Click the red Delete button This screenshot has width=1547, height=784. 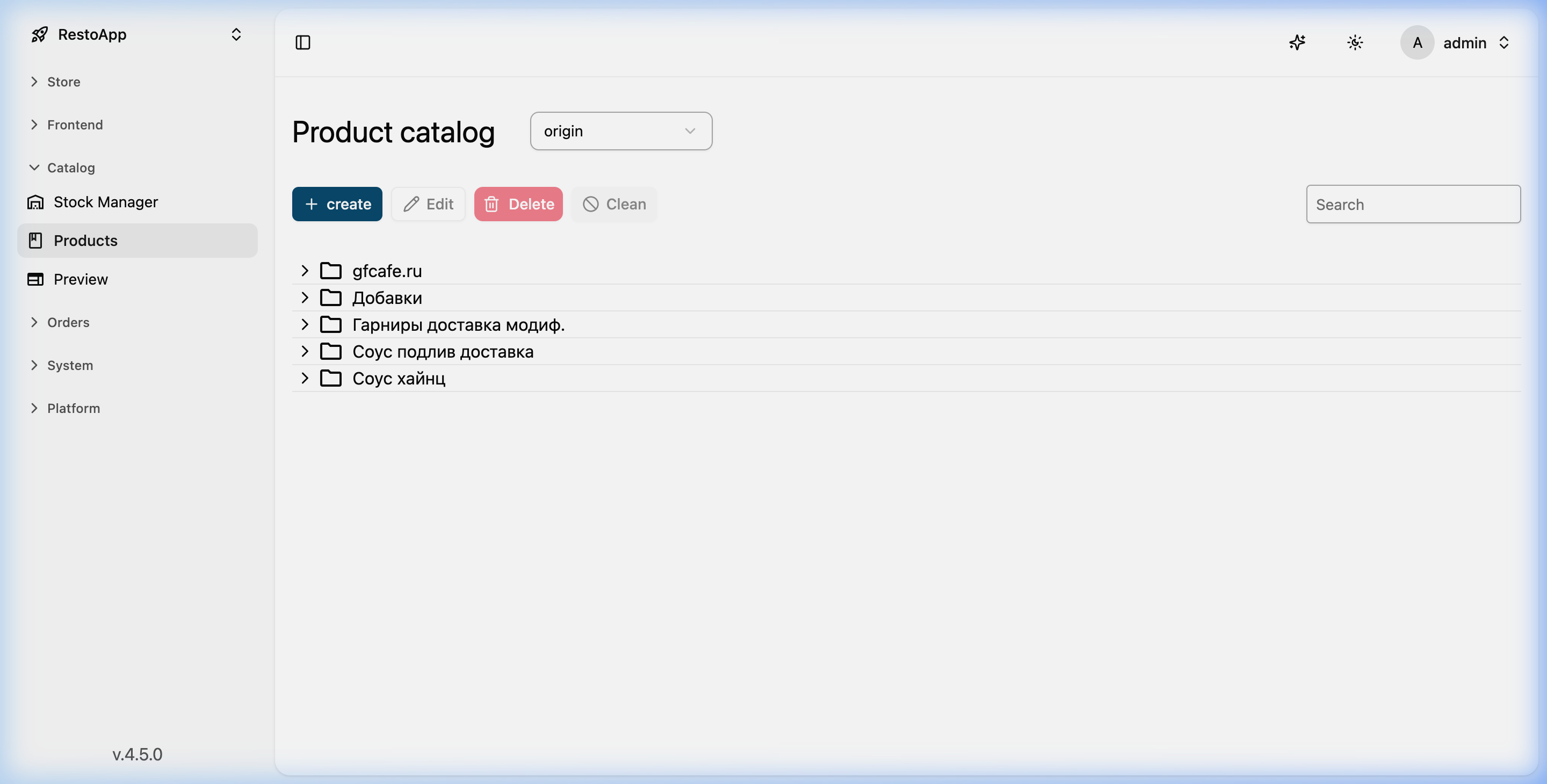pos(518,205)
